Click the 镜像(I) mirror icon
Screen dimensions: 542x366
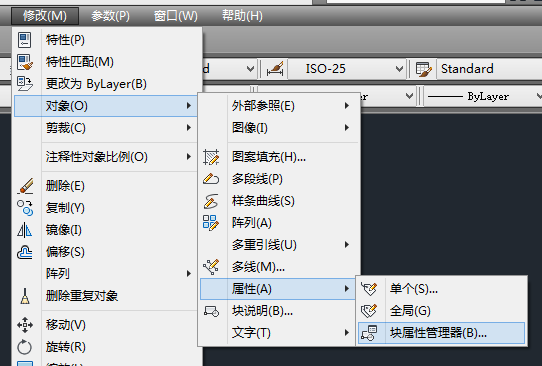(25, 230)
